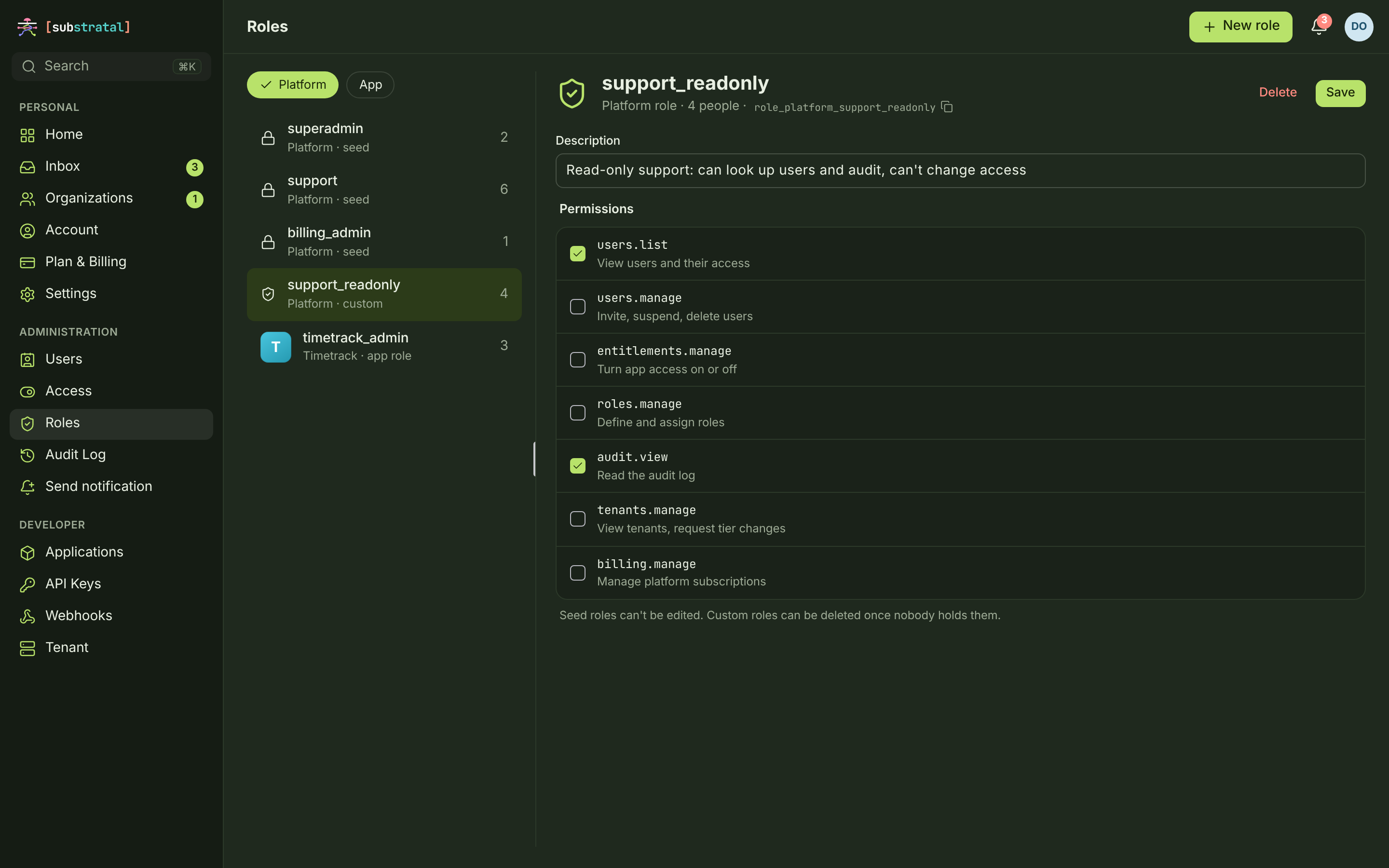Image resolution: width=1389 pixels, height=868 pixels.
Task: Click the Send notification bell icon
Action: point(27,488)
